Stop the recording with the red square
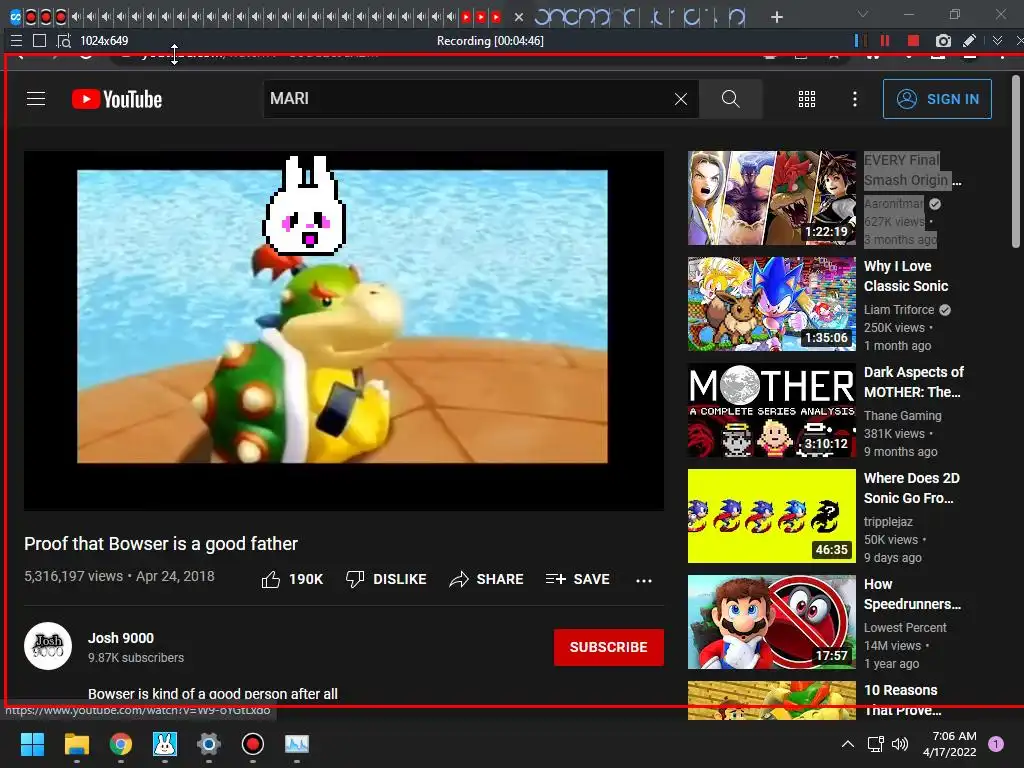 click(x=913, y=40)
